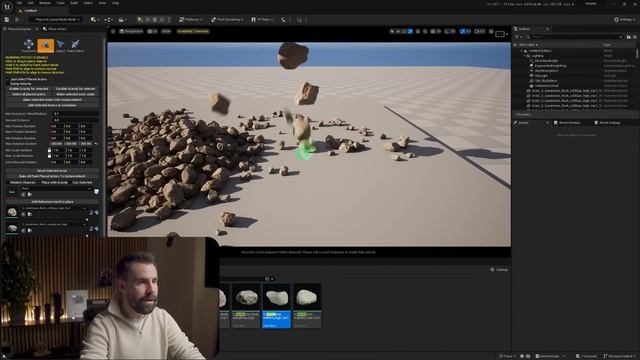Screen dimensions: 640x360
Task: Select VolumetricCloud in the Outliner
Action: (x=547, y=86)
